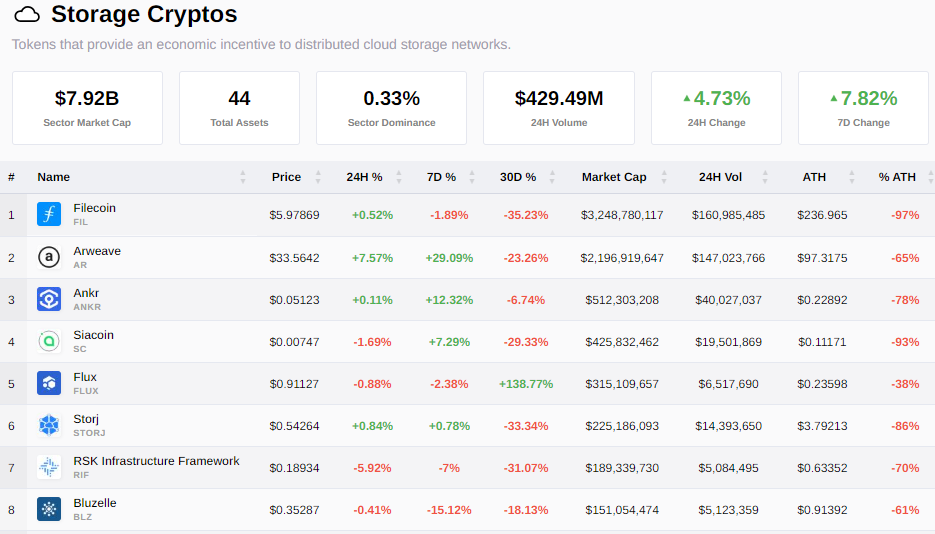Click the Siacoin coin logo

pyautogui.click(x=49, y=341)
